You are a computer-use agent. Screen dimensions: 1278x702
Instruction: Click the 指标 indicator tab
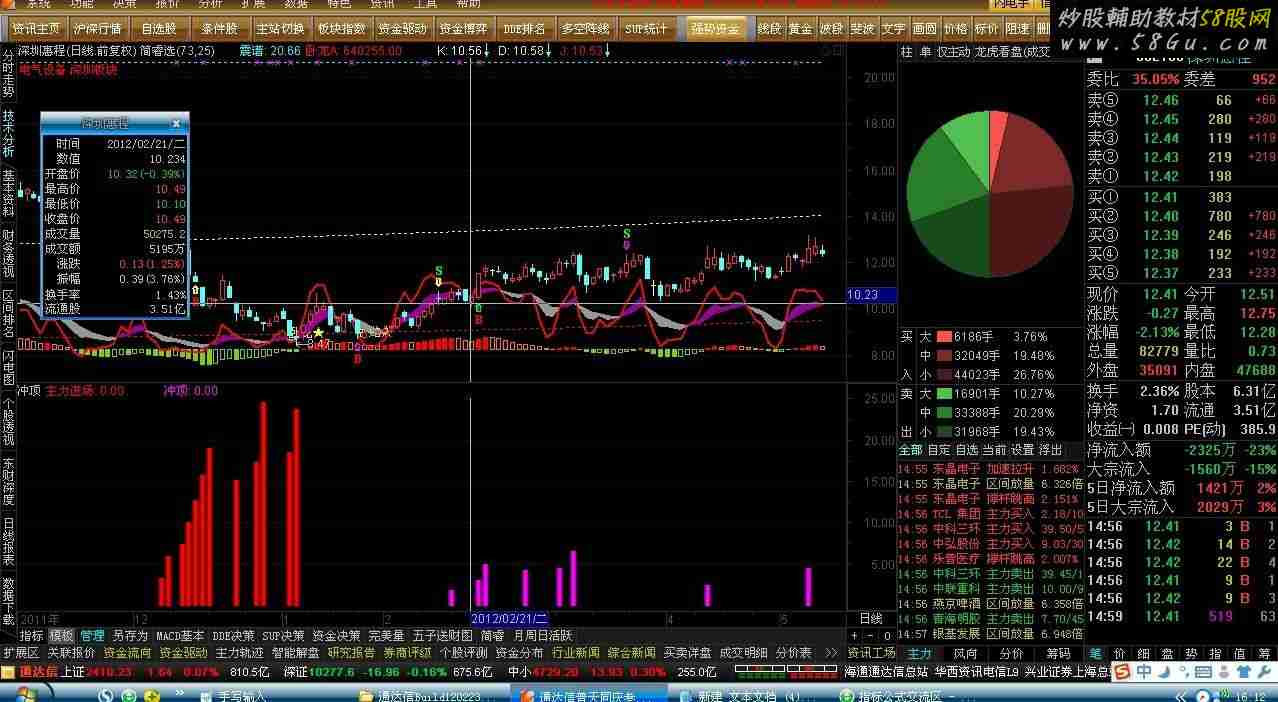(32, 636)
